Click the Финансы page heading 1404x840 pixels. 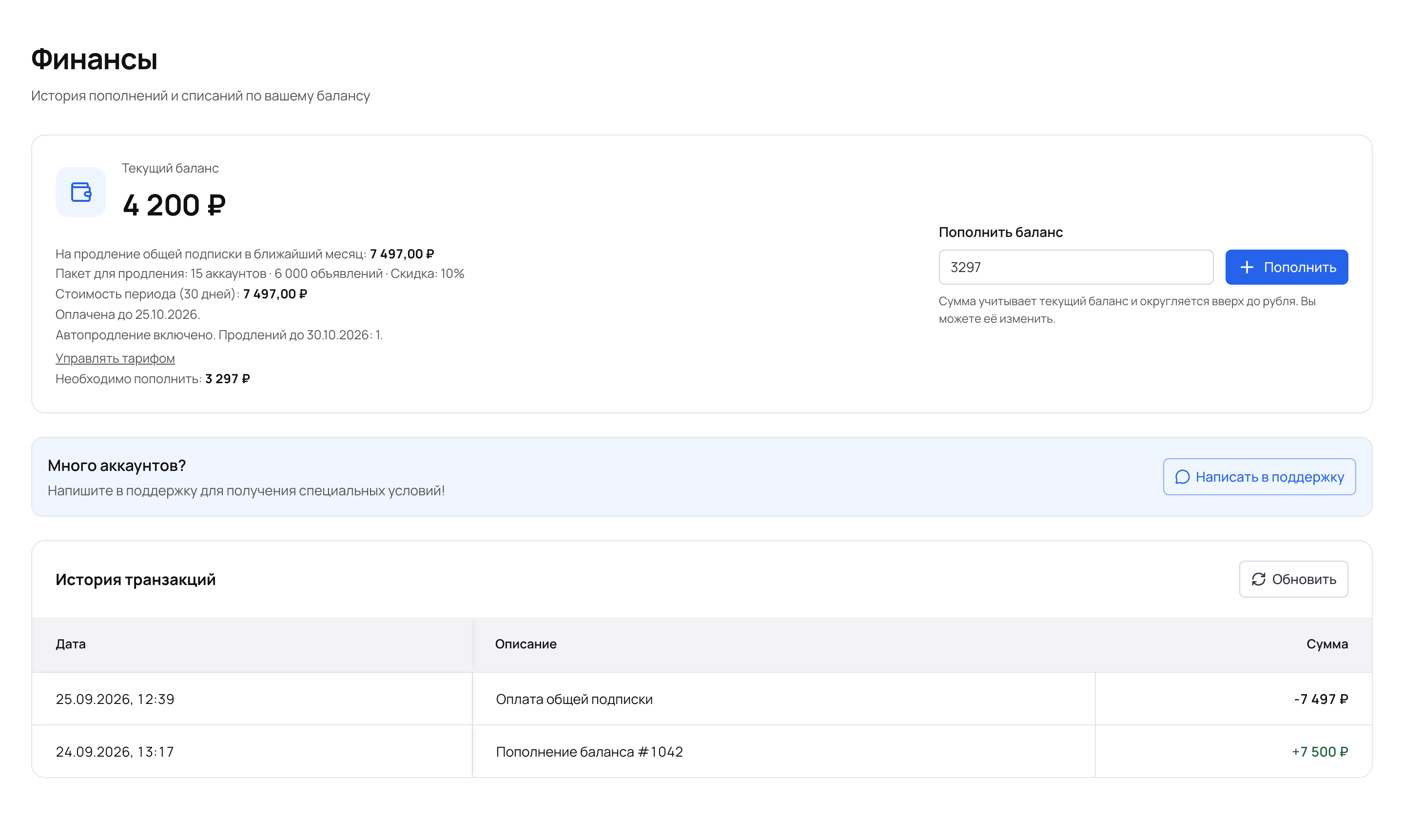[94, 59]
